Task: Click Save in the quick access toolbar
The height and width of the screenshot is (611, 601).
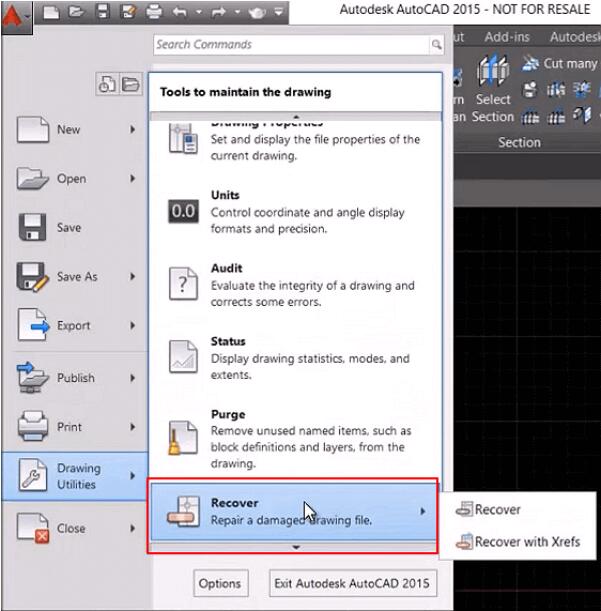Action: tap(103, 12)
